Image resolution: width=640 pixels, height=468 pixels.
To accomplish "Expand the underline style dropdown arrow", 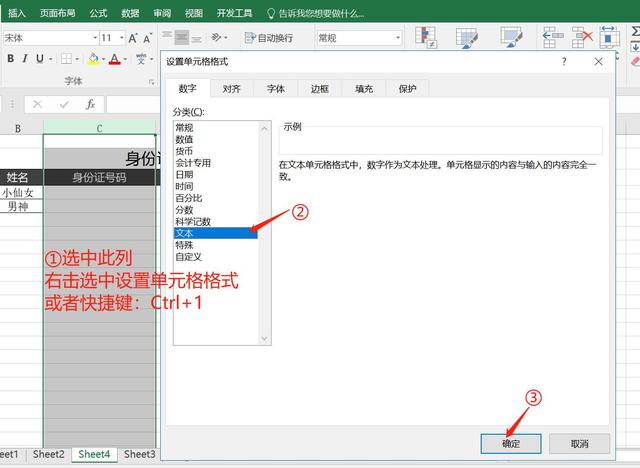I will click(51, 59).
